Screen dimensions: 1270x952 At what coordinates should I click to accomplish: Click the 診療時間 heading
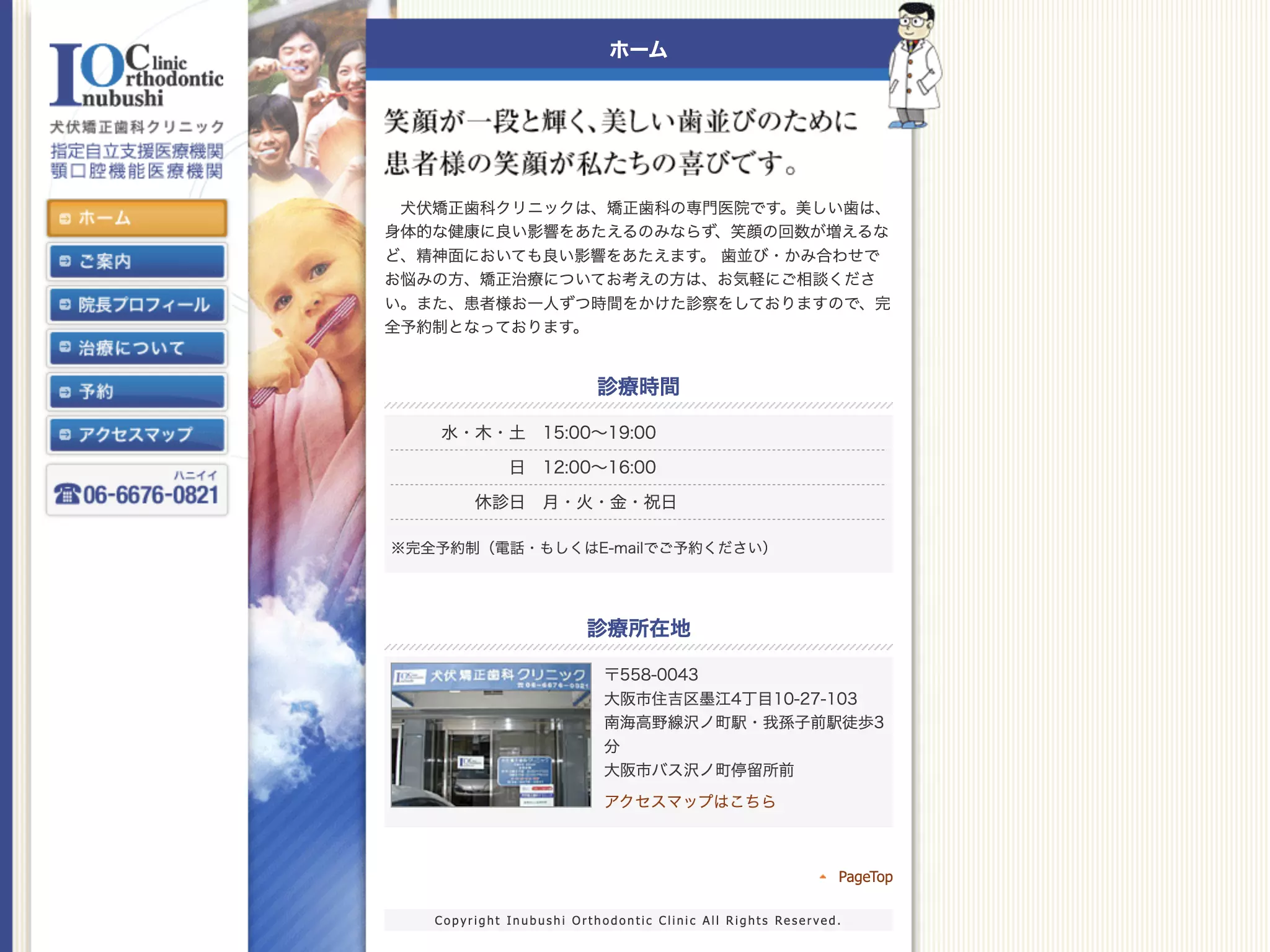[638, 386]
